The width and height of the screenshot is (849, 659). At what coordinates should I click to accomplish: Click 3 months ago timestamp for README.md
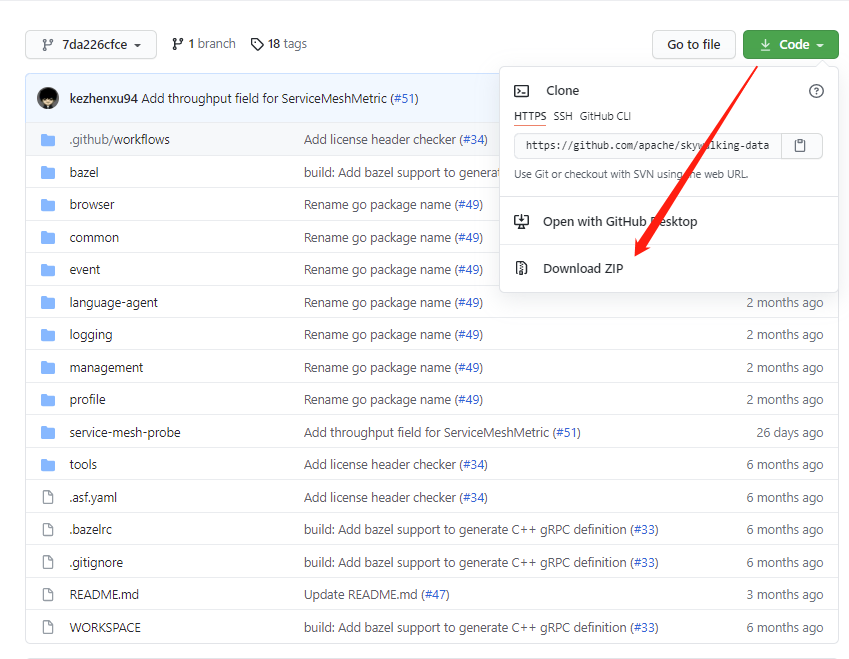point(785,595)
